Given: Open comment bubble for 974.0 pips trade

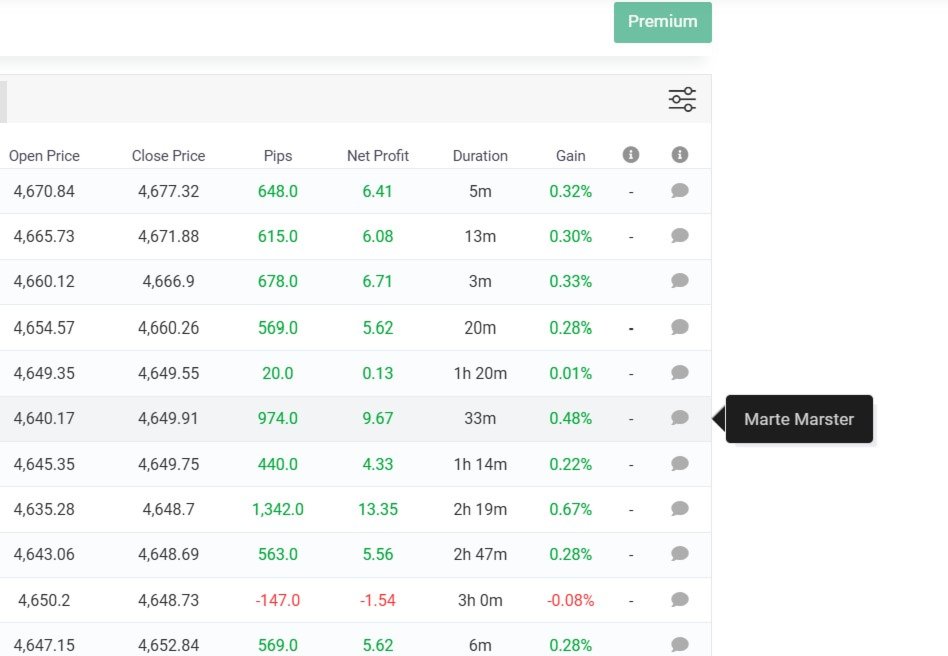Looking at the screenshot, I should point(680,418).
